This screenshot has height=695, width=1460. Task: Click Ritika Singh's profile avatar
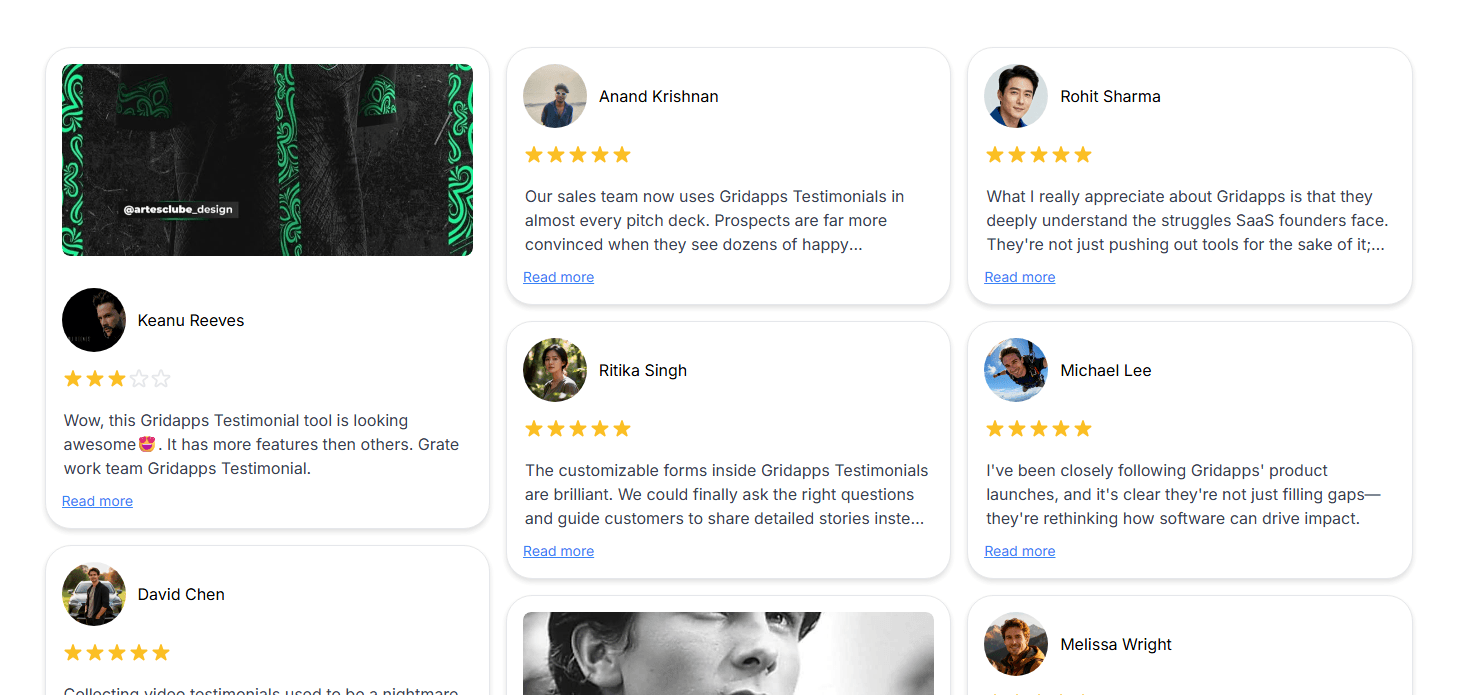(x=555, y=370)
